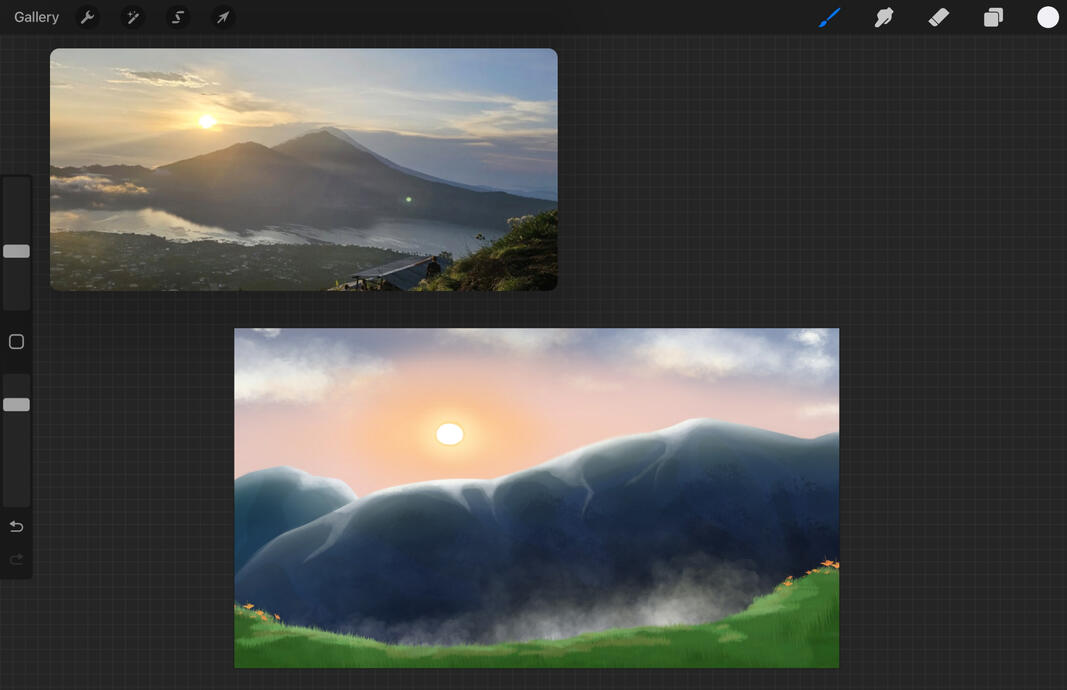1067x690 pixels.
Task: Select the Smudge tool
Action: click(884, 17)
